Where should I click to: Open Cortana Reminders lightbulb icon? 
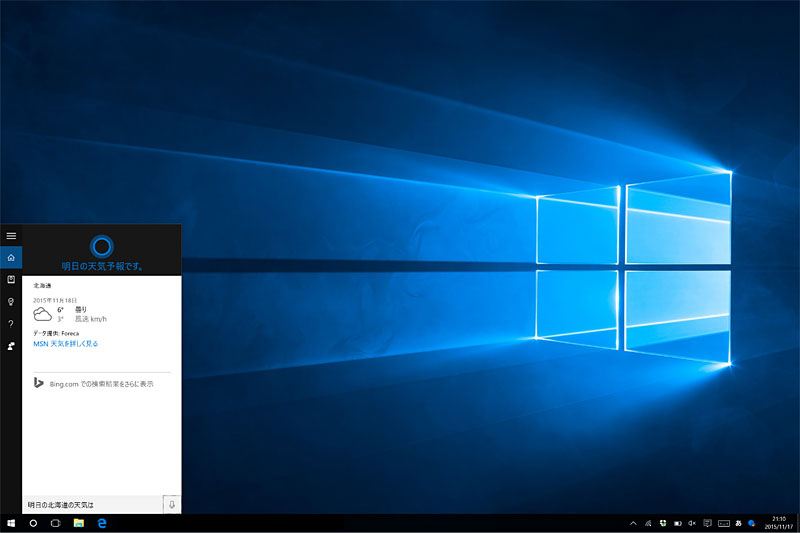pos(11,302)
